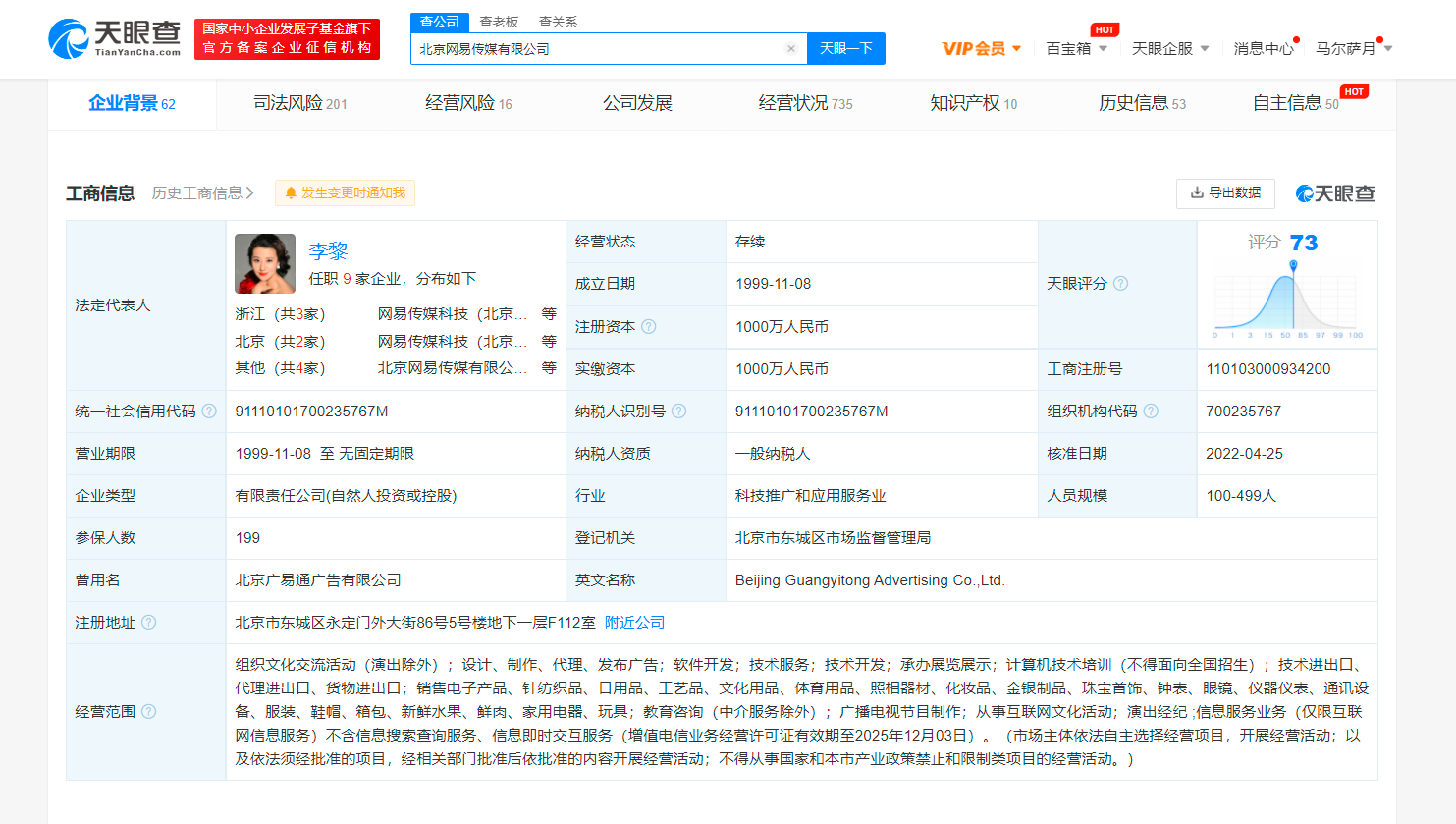1456x824 pixels.
Task: Open legal representative 李黎 profile link
Action: point(329,251)
